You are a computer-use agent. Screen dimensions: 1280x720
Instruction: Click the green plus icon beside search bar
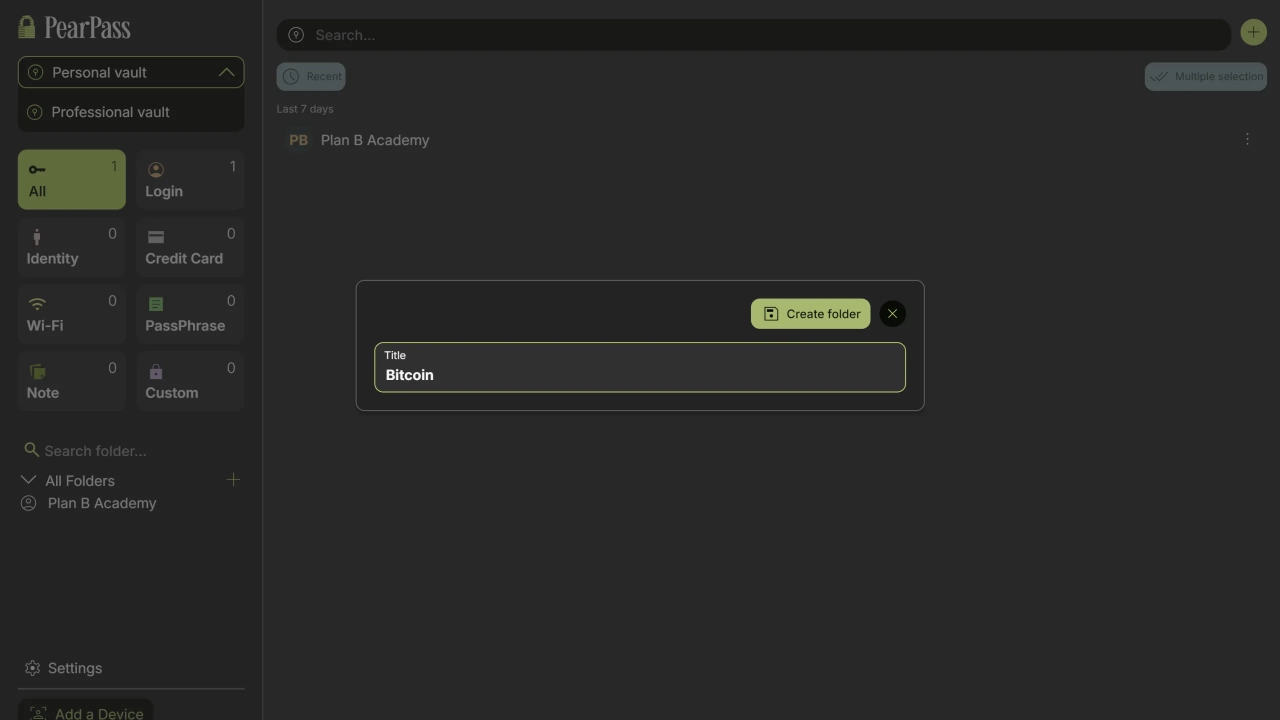click(1253, 33)
